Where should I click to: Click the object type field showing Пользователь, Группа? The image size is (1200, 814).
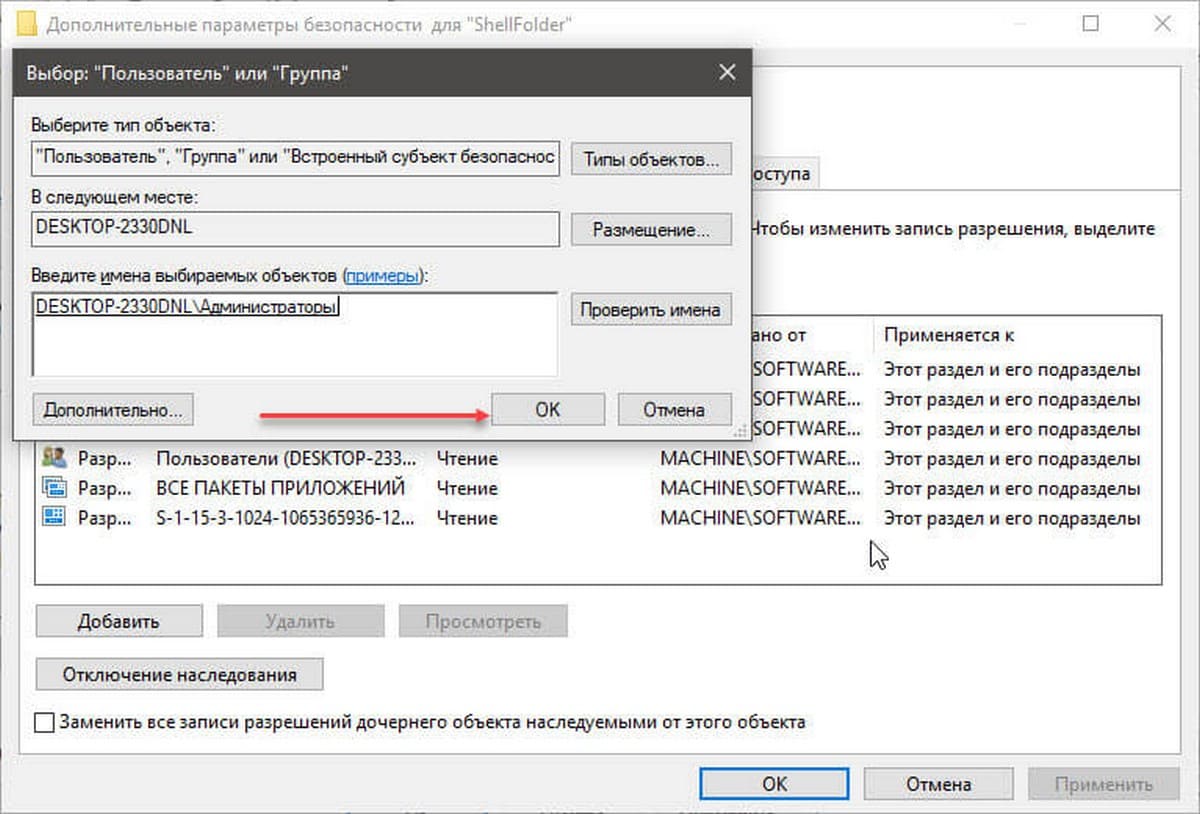tap(295, 157)
